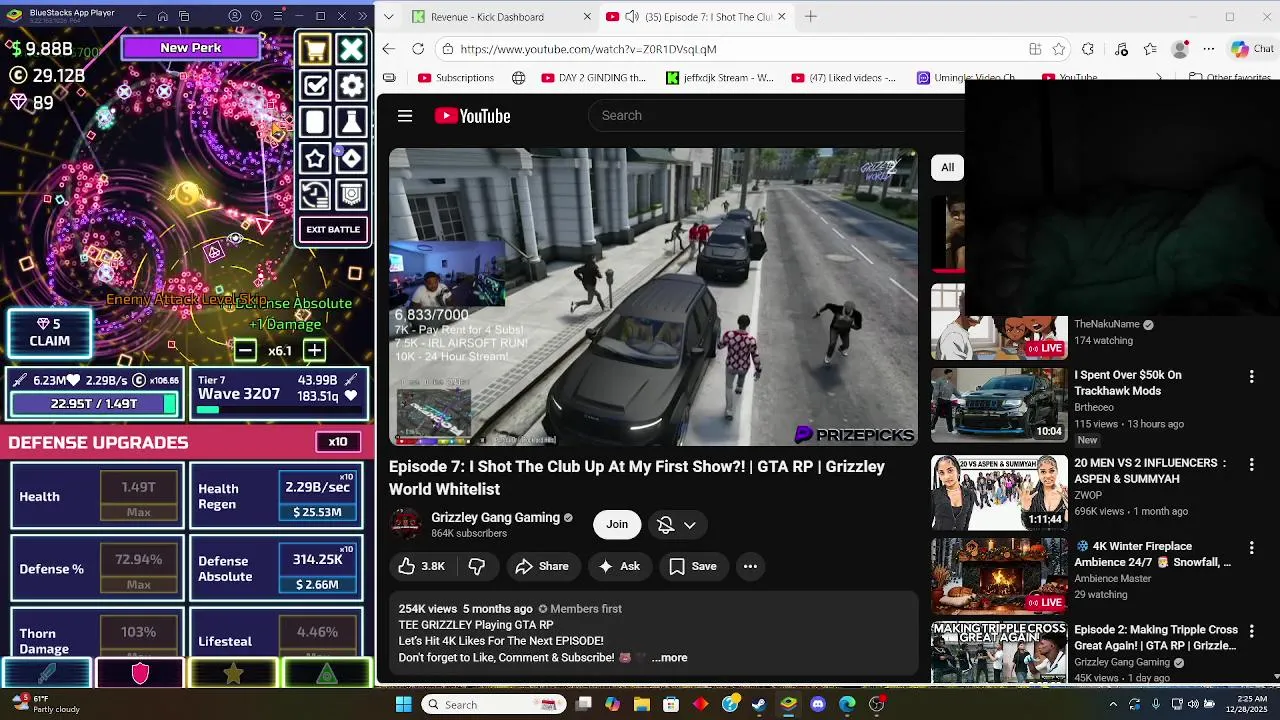Switch to defense upgrades shield tab
The width and height of the screenshot is (1280, 720).
point(140,674)
